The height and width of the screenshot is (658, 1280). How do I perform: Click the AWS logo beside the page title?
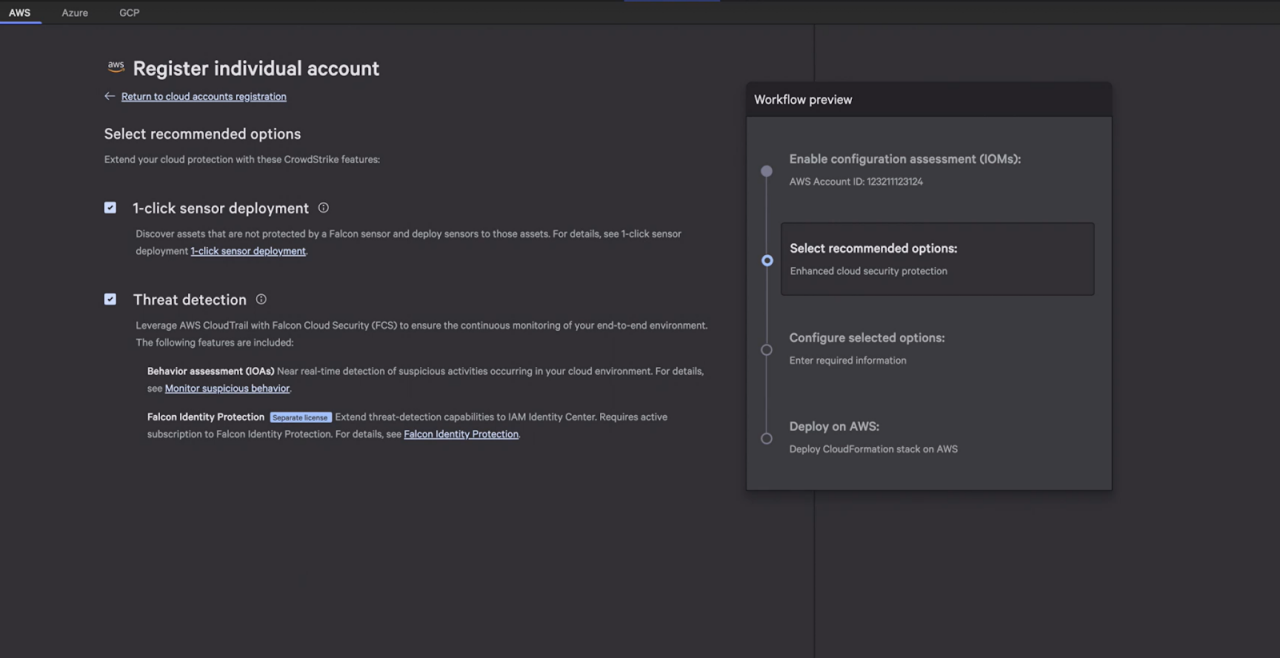coord(116,67)
